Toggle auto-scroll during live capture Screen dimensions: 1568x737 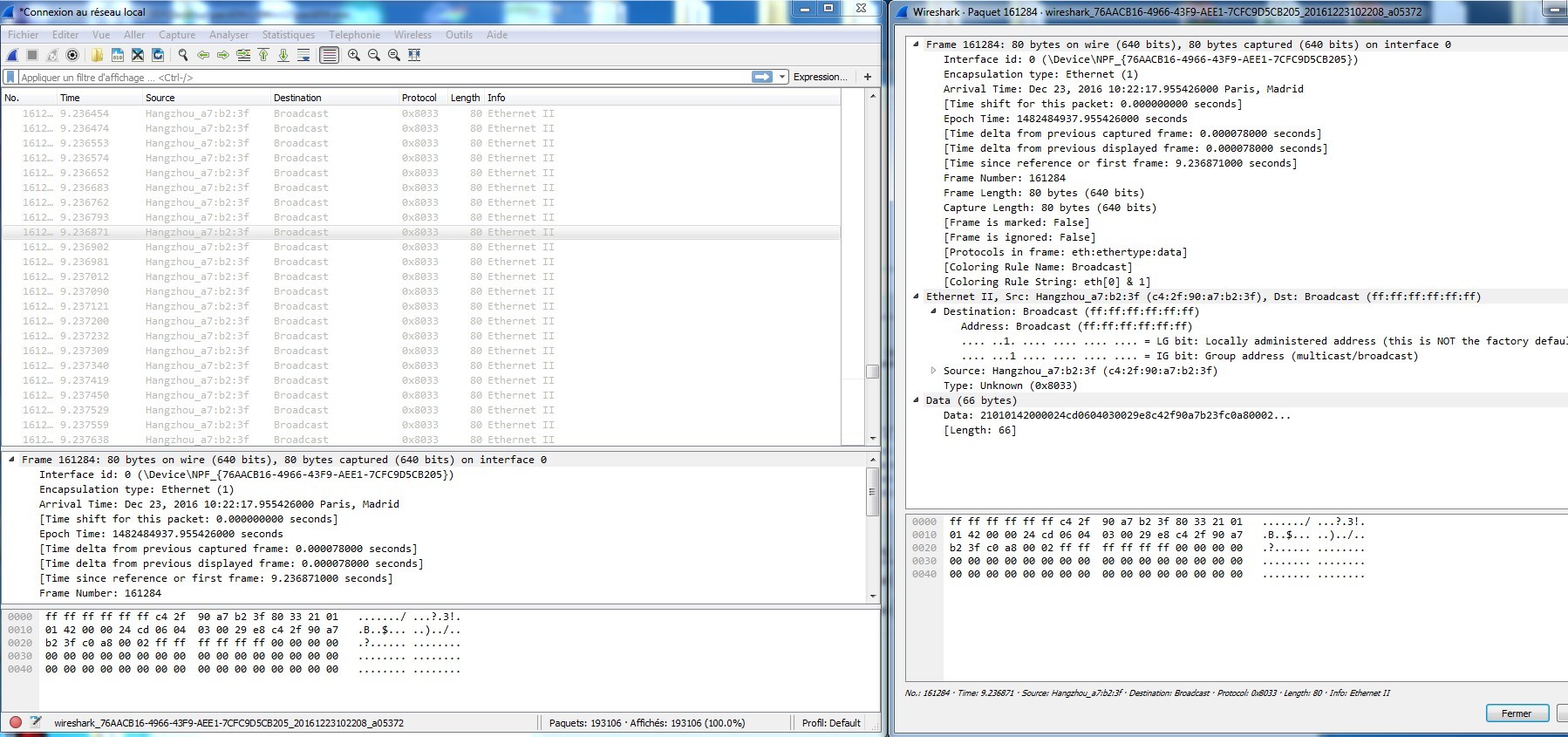[x=303, y=55]
